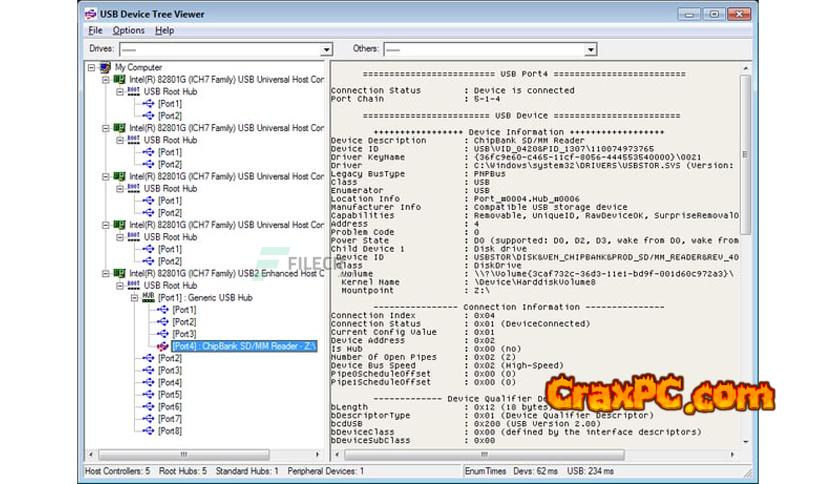Image resolution: width=836 pixels, height=484 pixels.
Task: Open the Help menu
Action: (164, 31)
